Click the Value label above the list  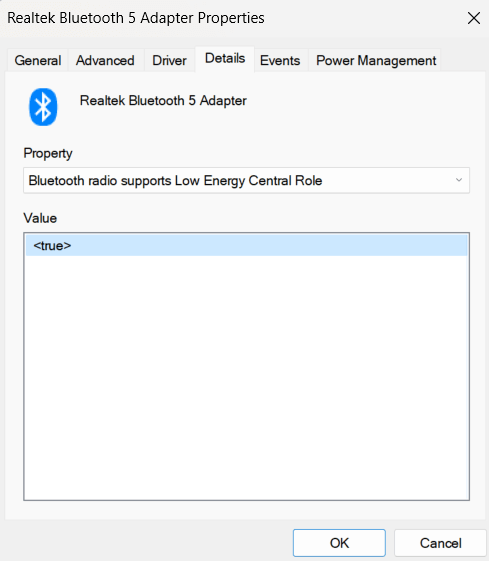tap(40, 218)
